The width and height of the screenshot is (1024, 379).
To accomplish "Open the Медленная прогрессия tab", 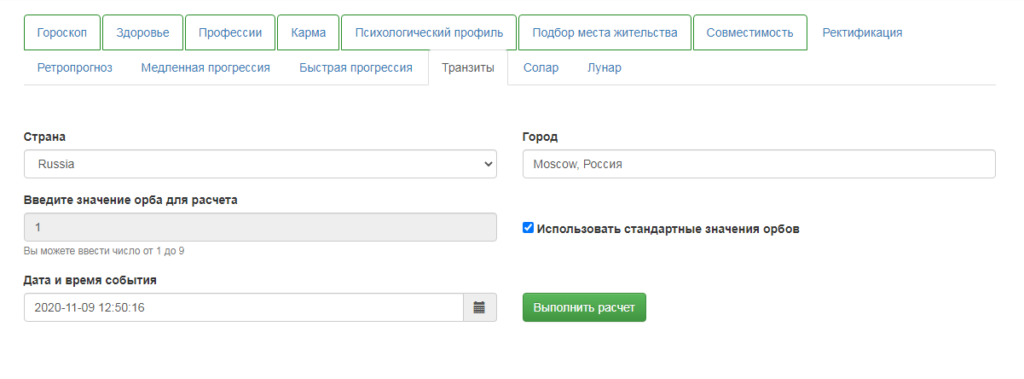I will (x=206, y=68).
